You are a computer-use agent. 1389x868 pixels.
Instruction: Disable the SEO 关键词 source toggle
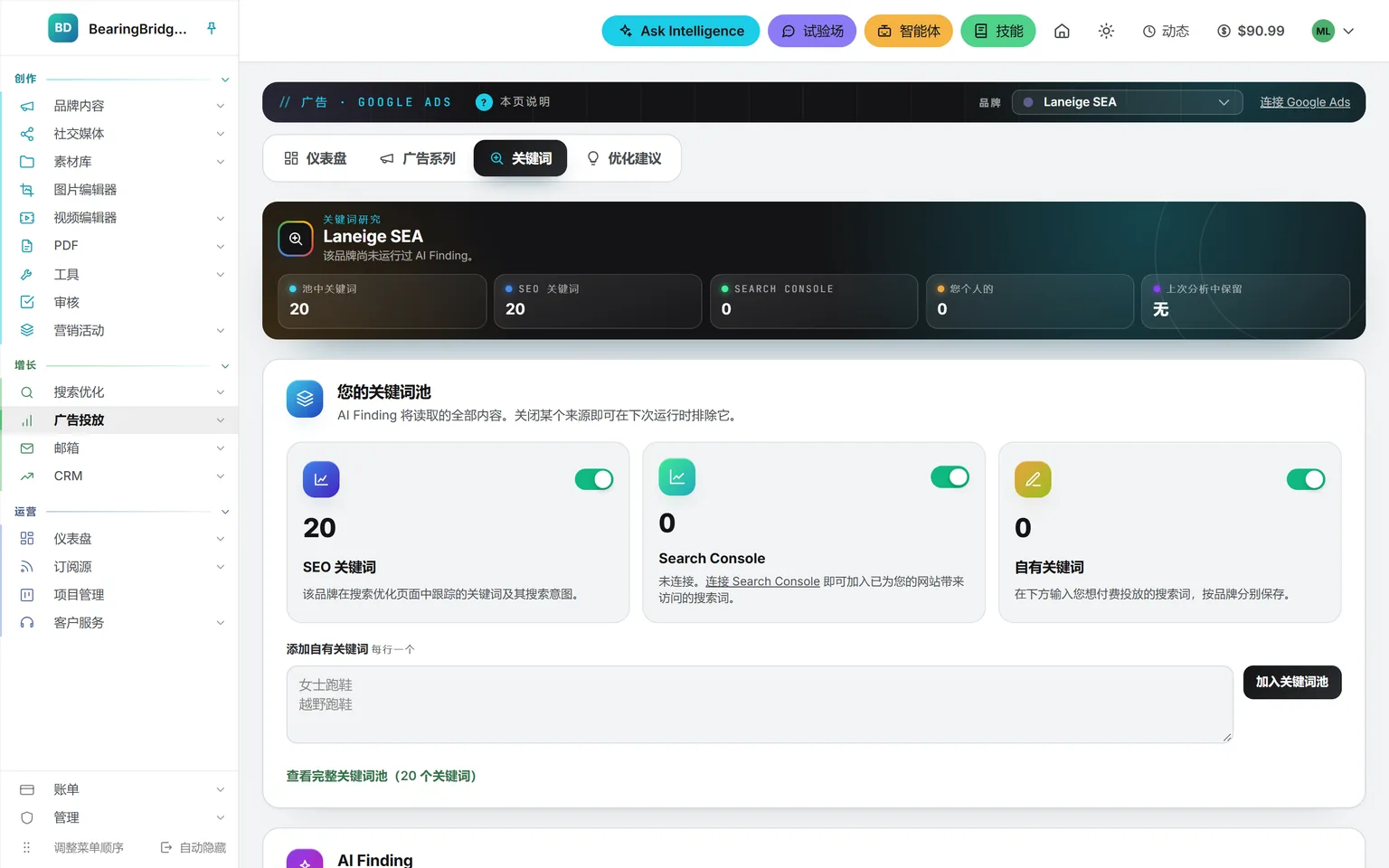594,479
